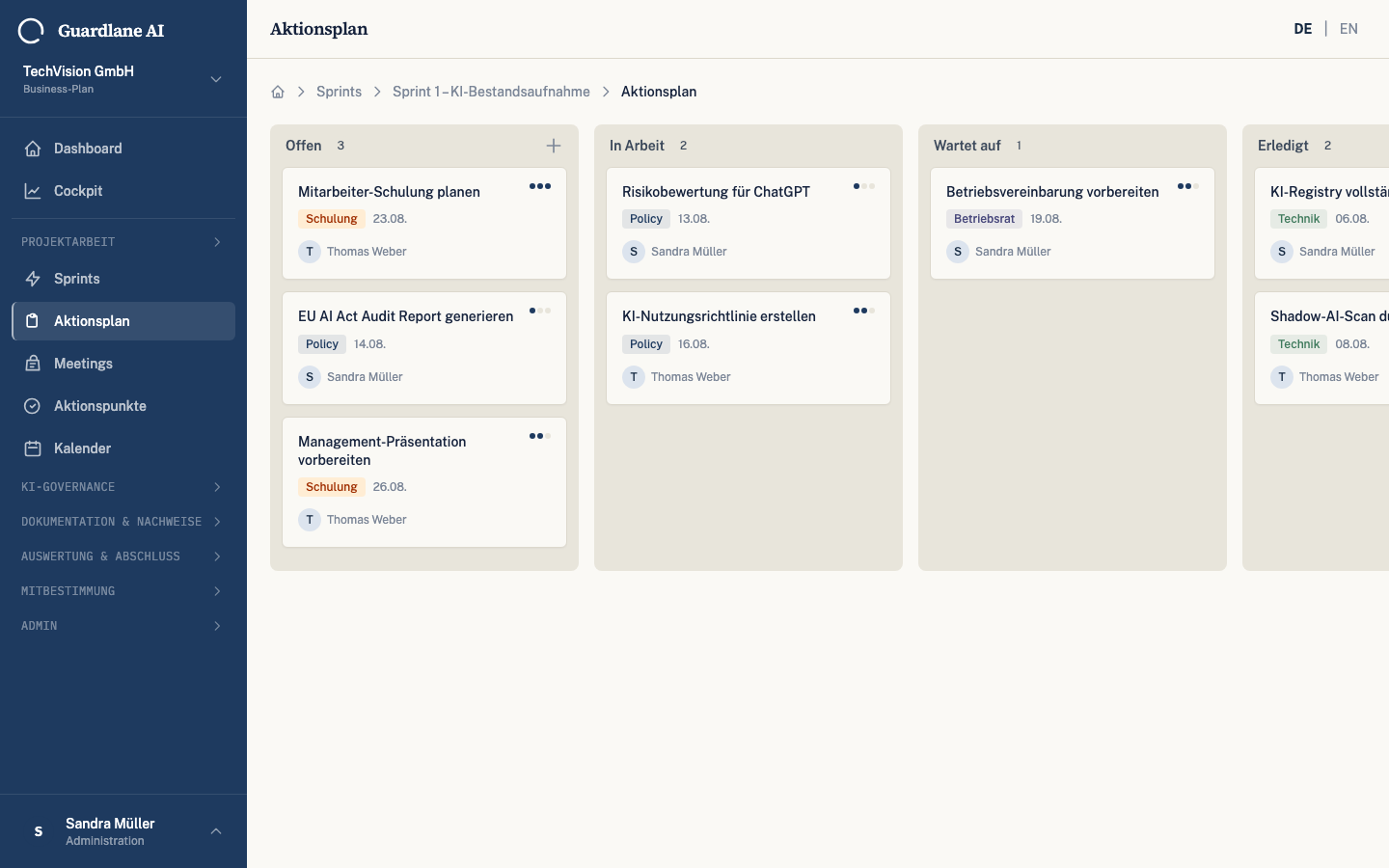Open the Dashboard home icon in sidebar

pos(33,149)
